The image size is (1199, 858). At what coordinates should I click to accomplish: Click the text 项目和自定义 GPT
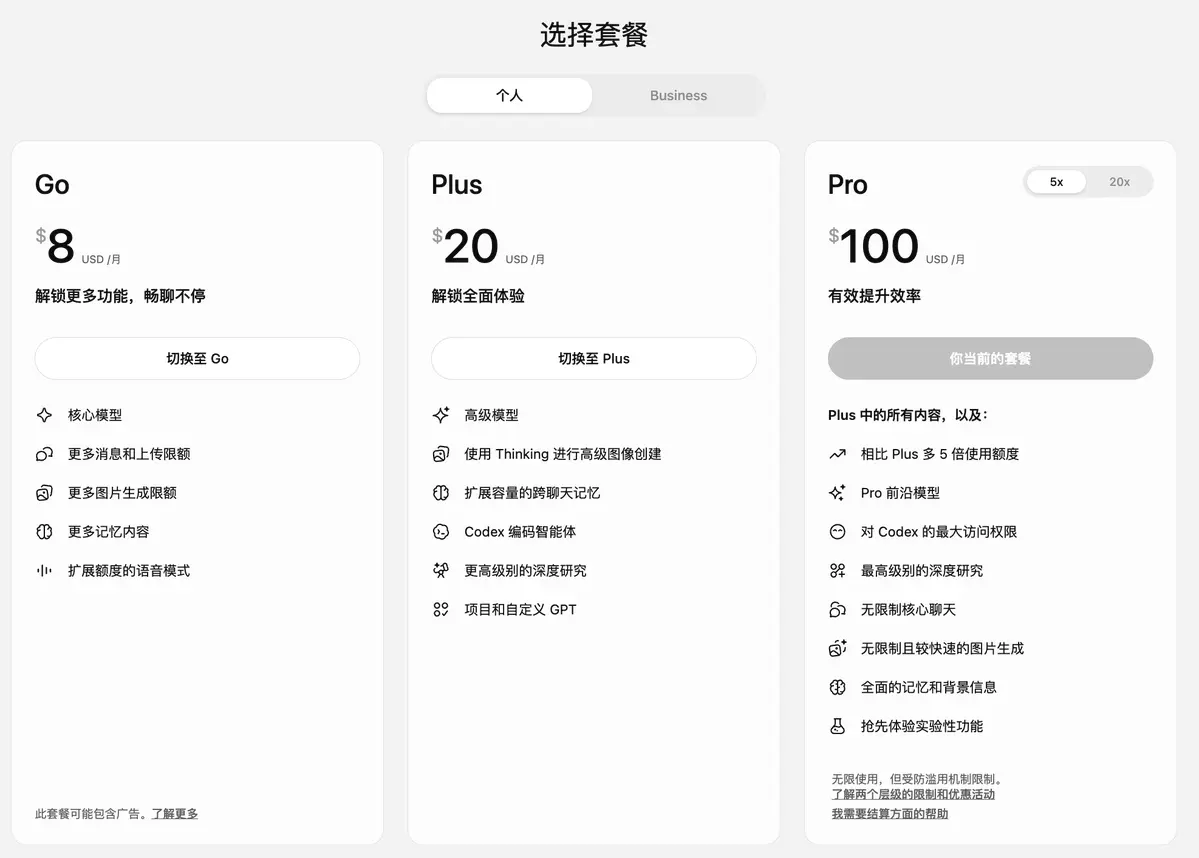(x=520, y=609)
